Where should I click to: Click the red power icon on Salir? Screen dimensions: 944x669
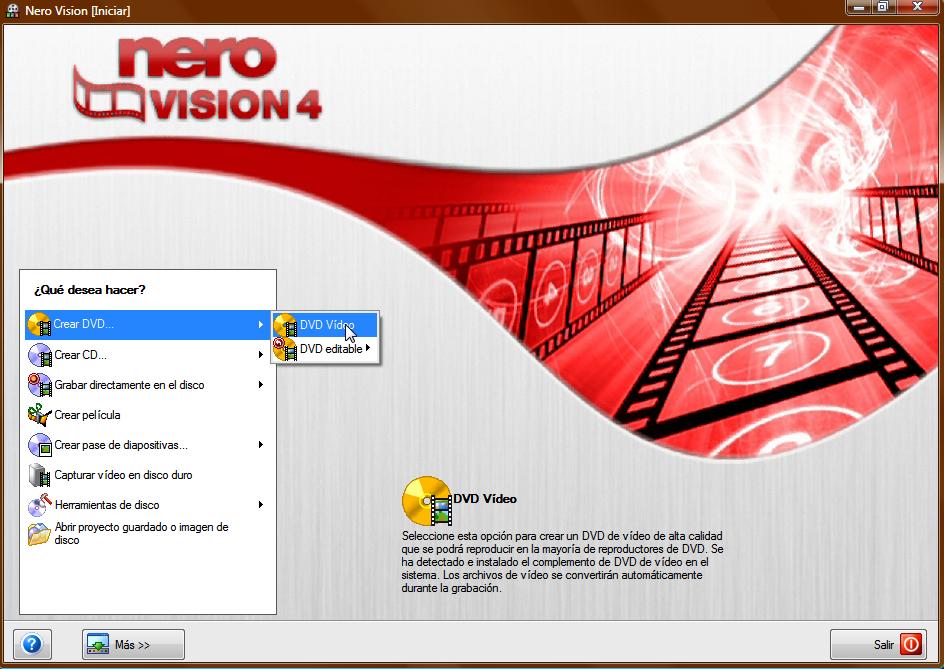[911, 644]
